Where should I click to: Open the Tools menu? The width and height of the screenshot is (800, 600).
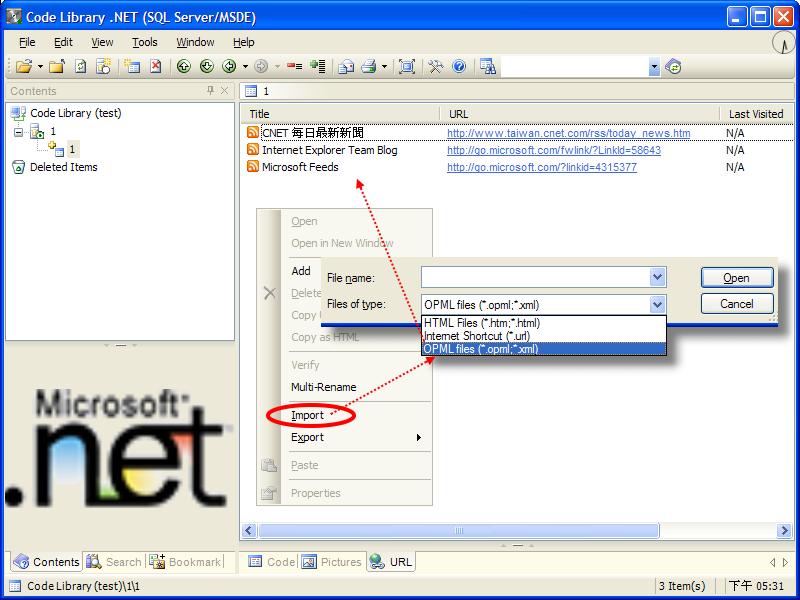click(x=144, y=42)
